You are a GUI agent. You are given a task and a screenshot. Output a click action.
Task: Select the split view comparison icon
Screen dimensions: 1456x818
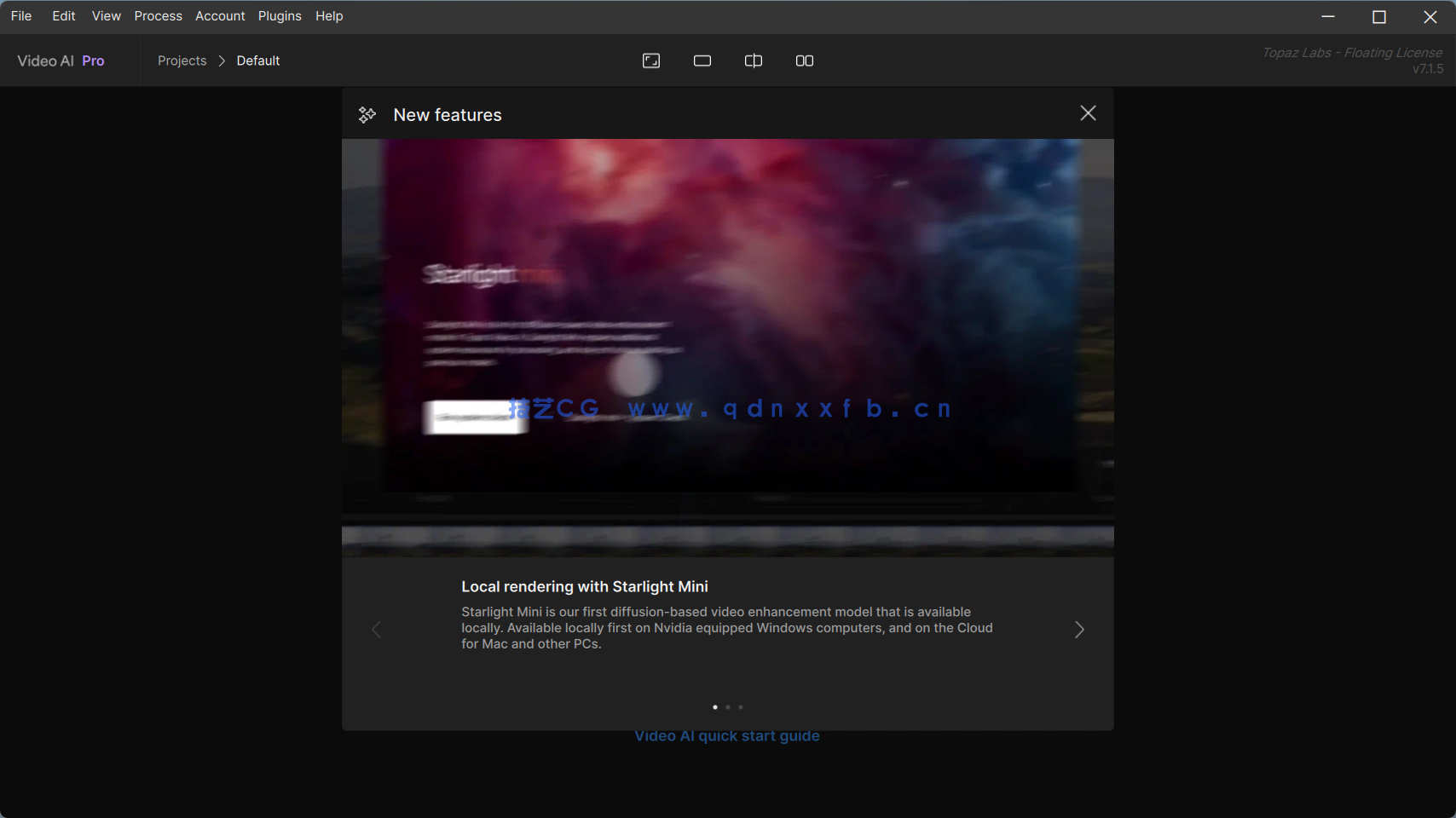click(754, 60)
